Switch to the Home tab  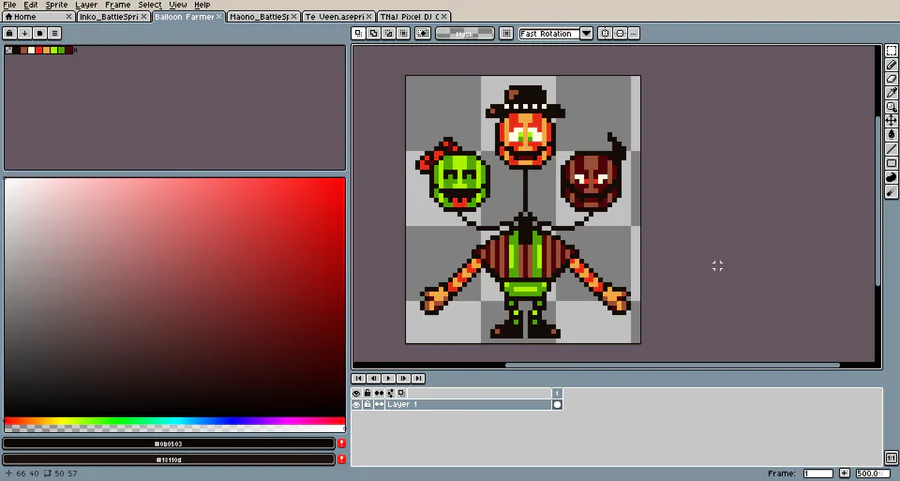[x=38, y=17]
